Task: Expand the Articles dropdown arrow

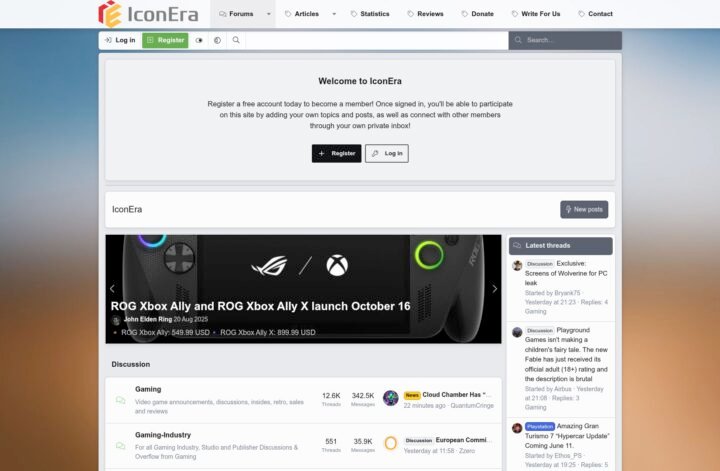Action: click(334, 14)
